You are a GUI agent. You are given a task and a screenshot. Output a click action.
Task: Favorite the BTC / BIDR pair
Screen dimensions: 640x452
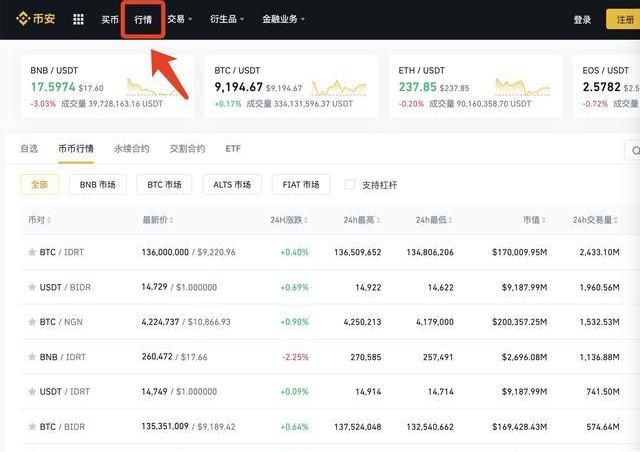(x=32, y=427)
